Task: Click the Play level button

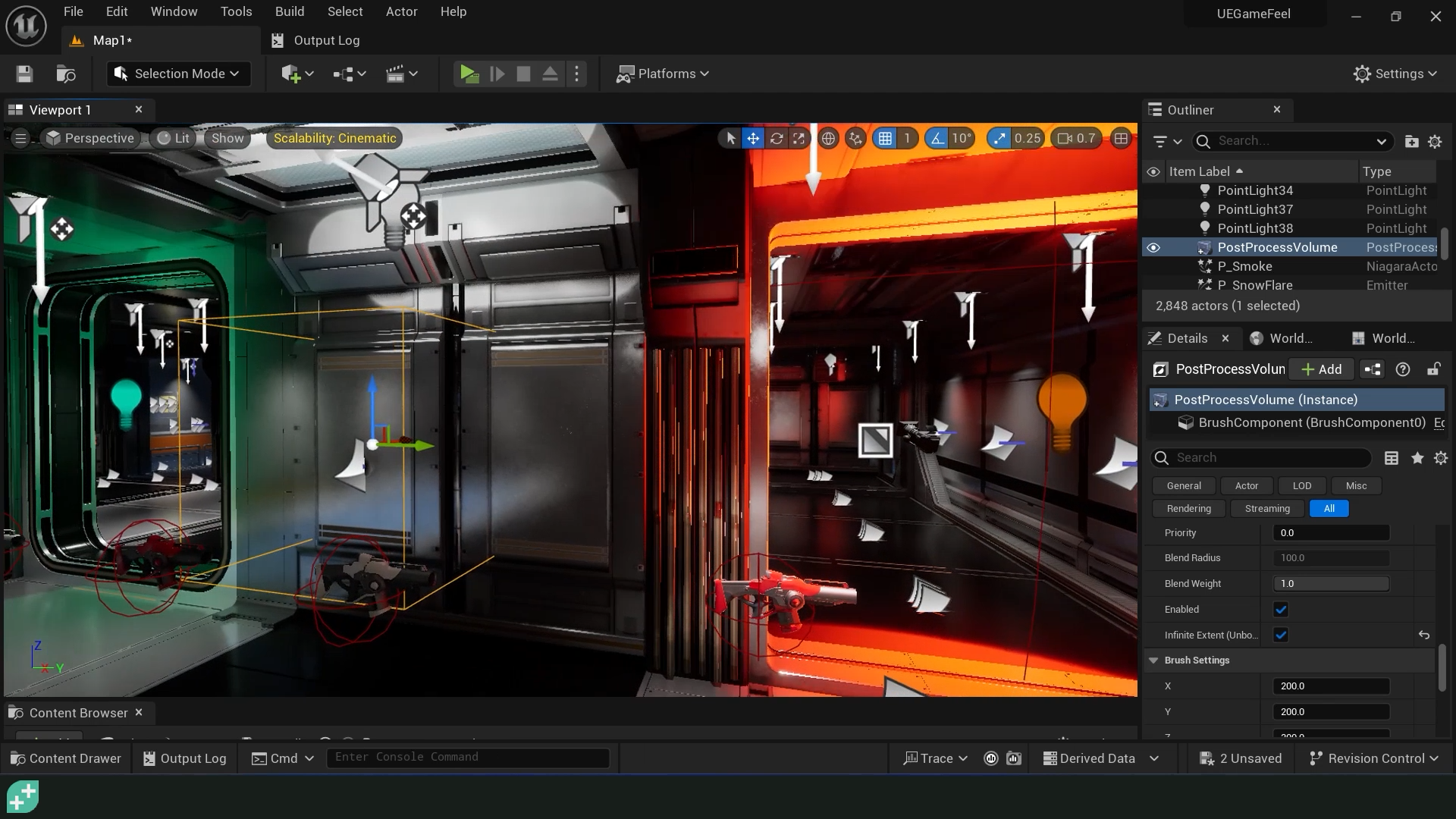Action: click(469, 74)
